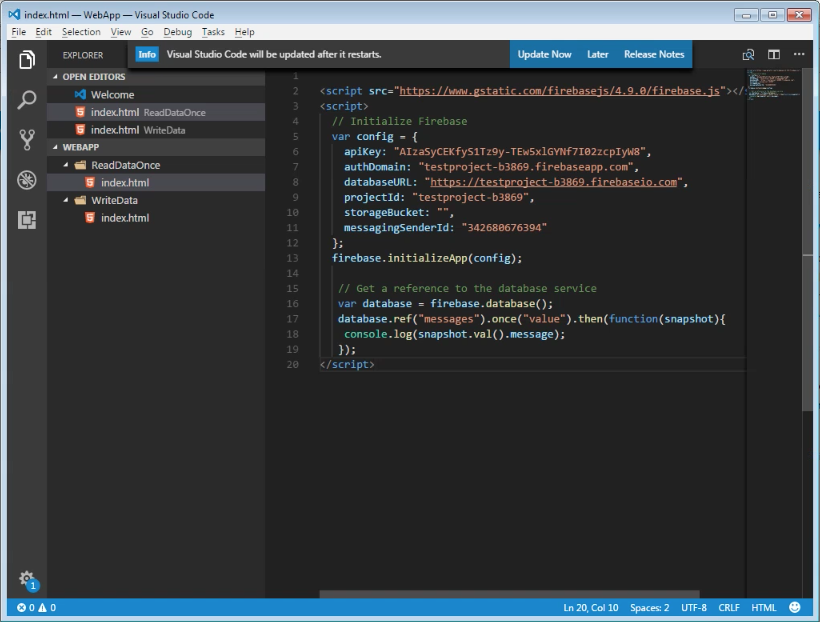The image size is (820, 622).
Task: Open the File menu
Action: pos(18,32)
